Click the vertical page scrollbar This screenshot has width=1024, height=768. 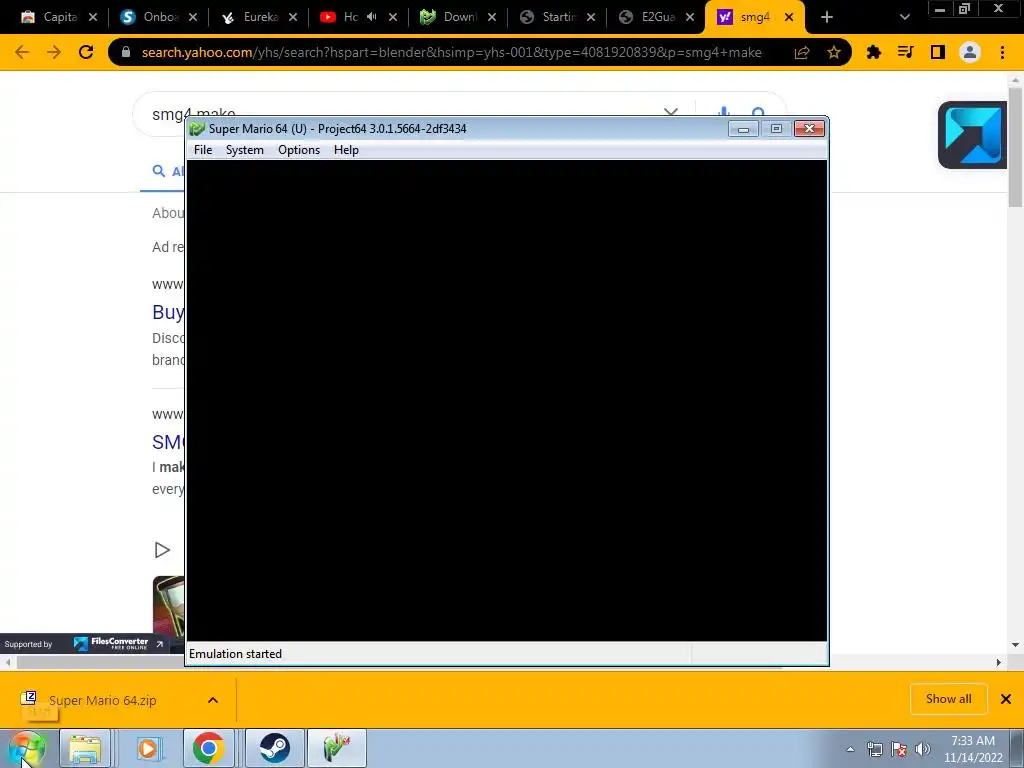pyautogui.click(x=1015, y=147)
